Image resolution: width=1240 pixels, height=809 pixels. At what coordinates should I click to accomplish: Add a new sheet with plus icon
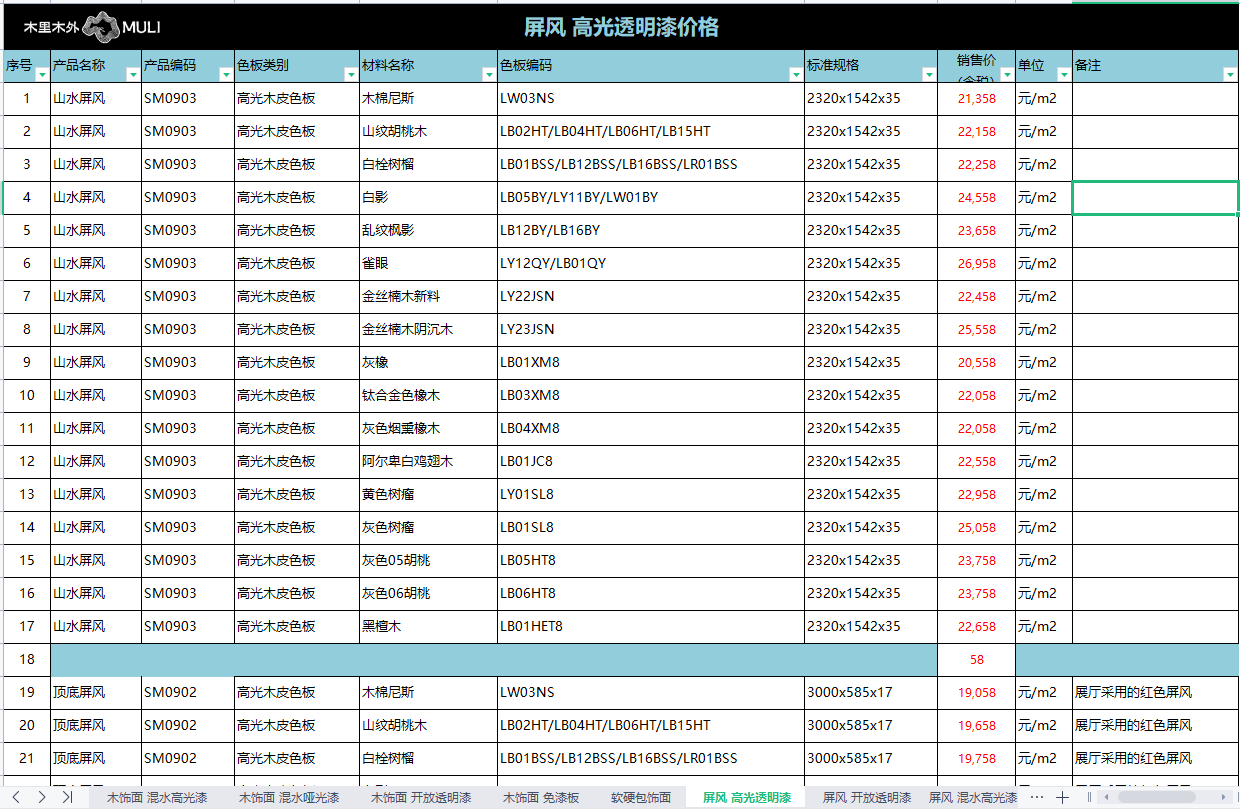(x=1062, y=797)
